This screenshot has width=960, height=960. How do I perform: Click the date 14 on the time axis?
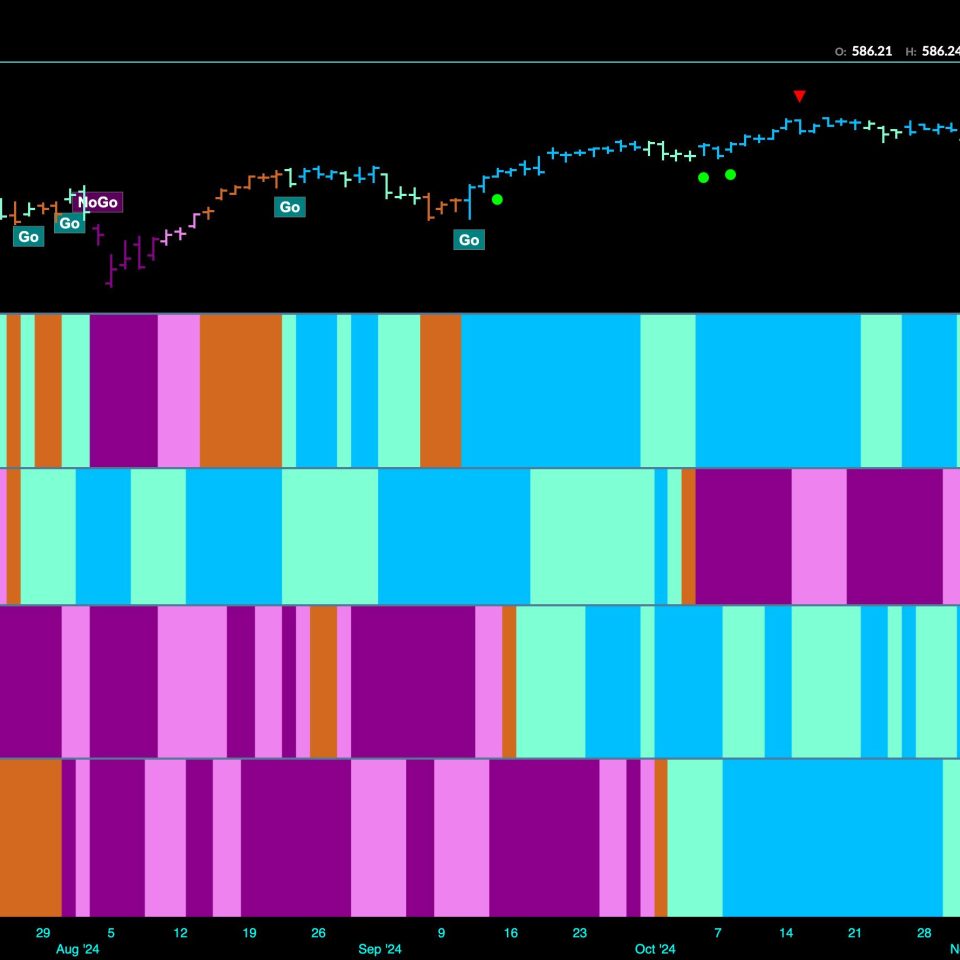tap(787, 933)
